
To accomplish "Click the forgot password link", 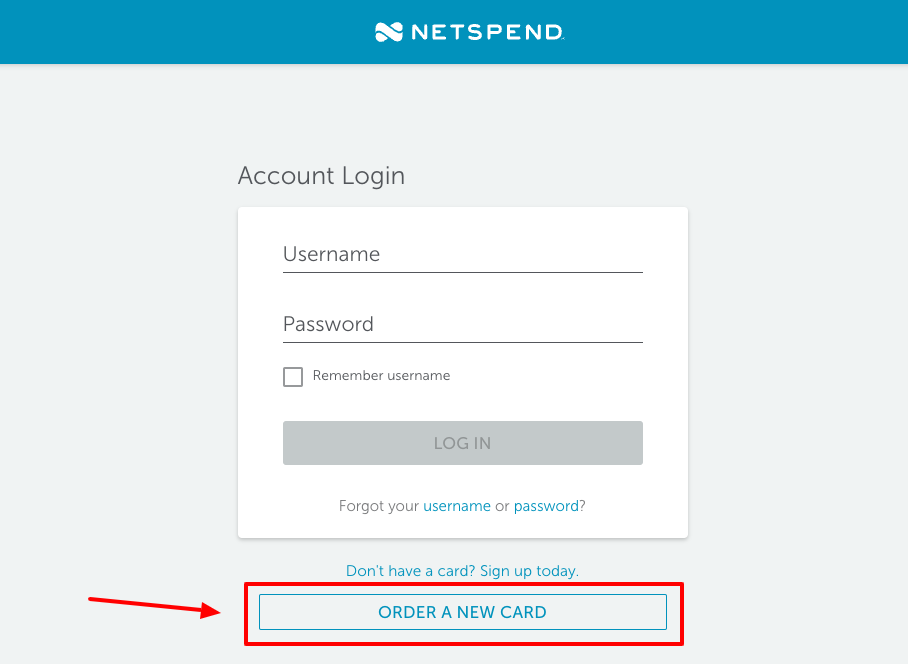I will tap(547, 506).
